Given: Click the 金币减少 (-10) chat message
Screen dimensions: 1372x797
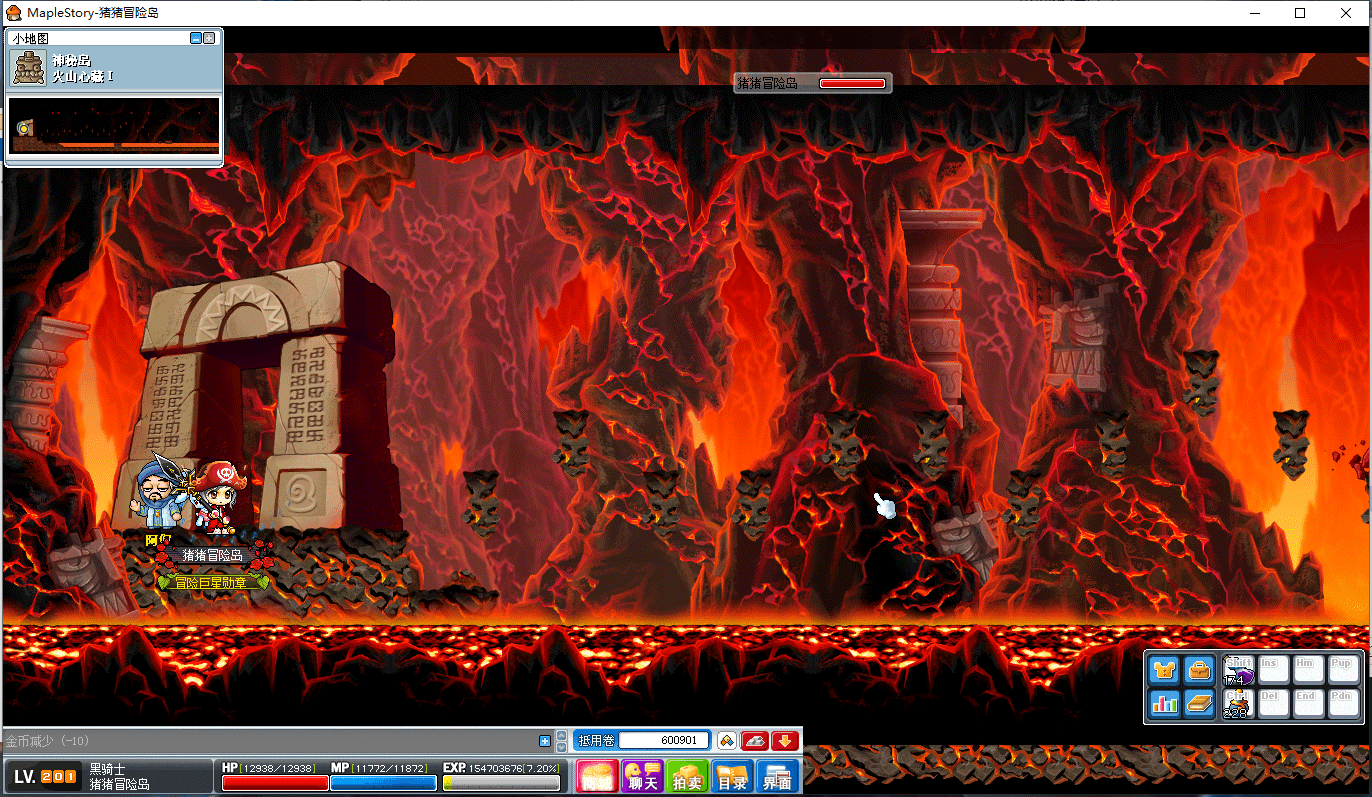Looking at the screenshot, I should pyautogui.click(x=49, y=741).
